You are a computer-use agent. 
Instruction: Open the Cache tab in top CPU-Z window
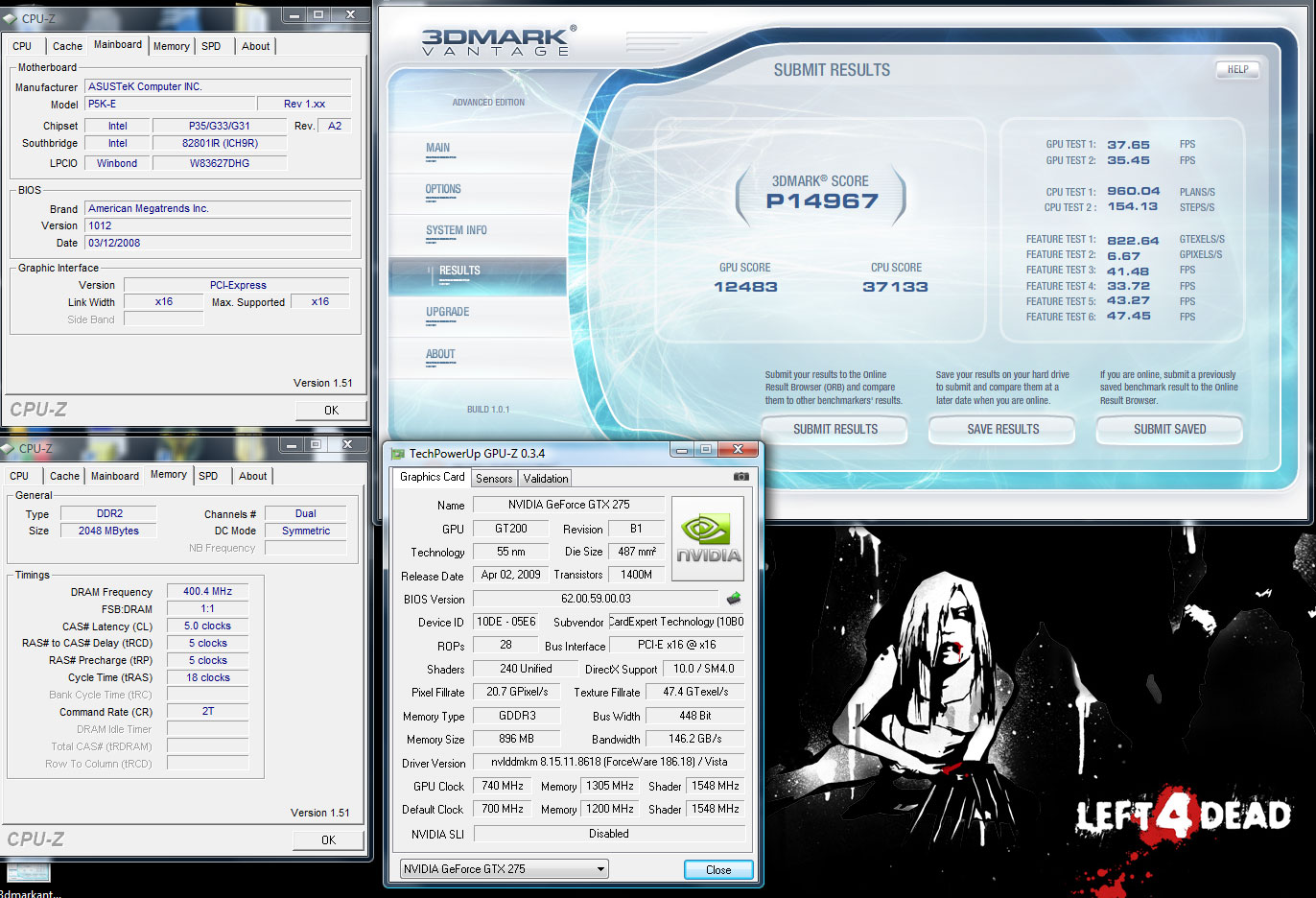click(x=67, y=46)
